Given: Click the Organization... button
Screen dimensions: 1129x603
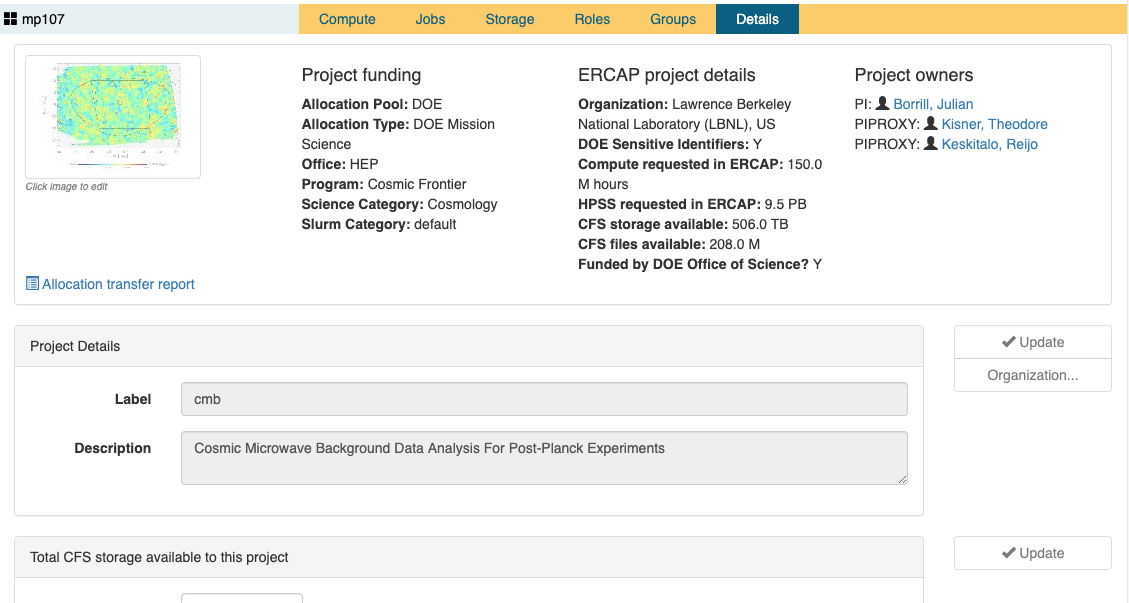Looking at the screenshot, I should coord(1032,375).
